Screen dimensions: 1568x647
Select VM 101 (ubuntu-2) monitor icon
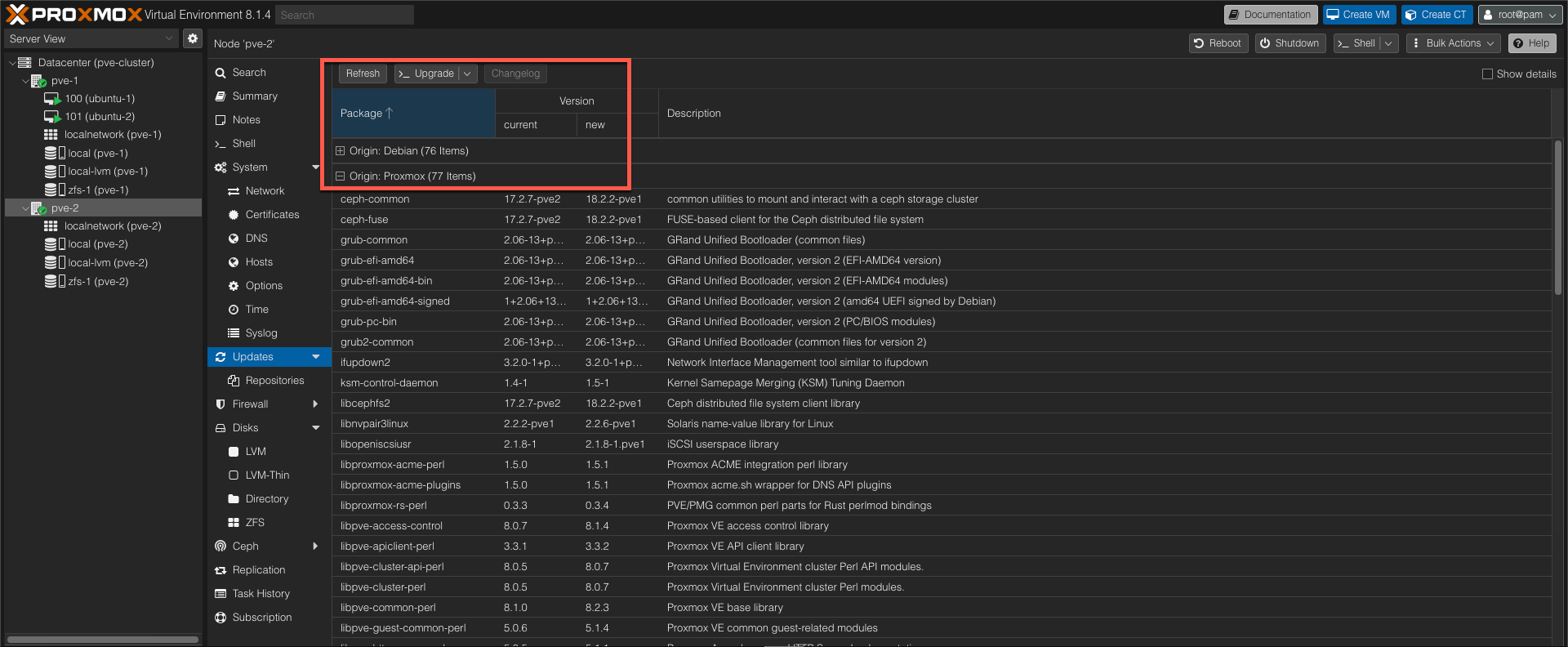[52, 117]
